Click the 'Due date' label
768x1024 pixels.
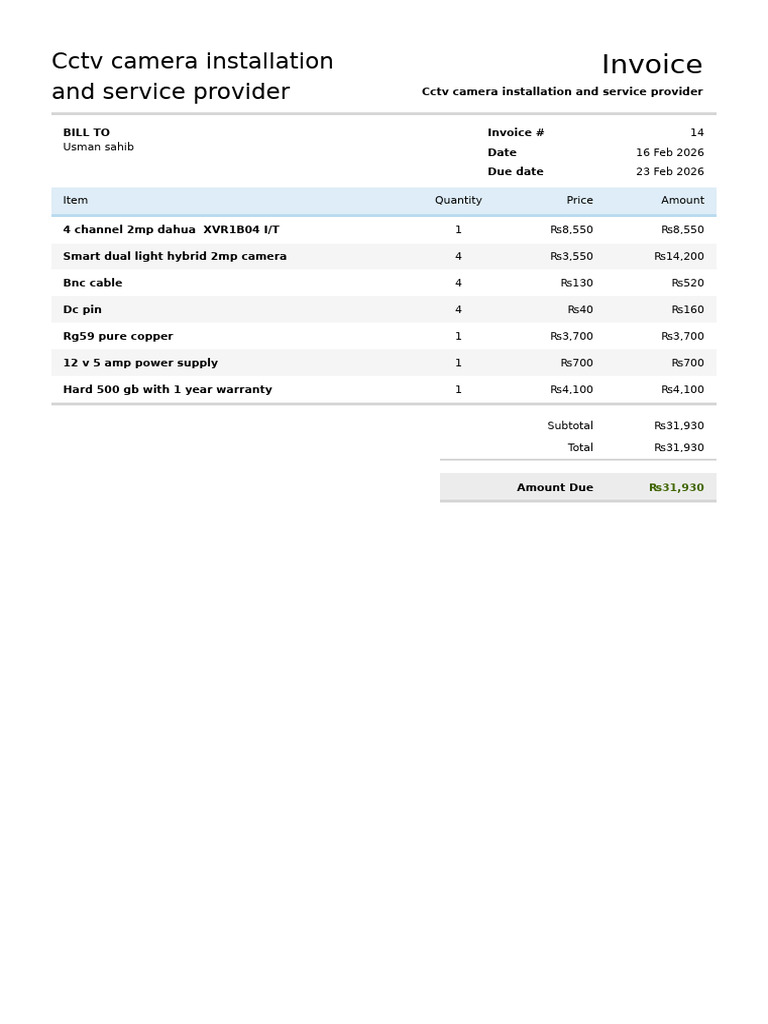pos(515,171)
